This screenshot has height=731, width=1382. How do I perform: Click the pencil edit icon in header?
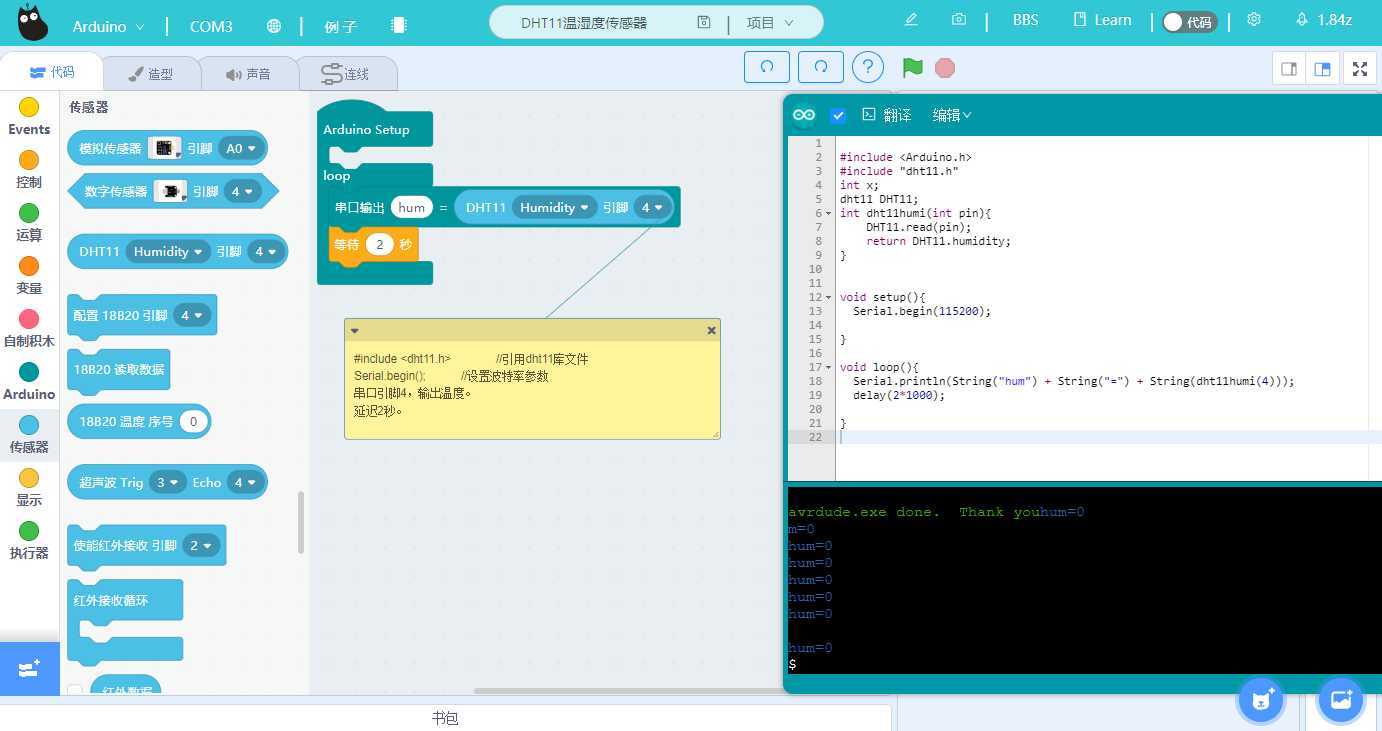911,20
